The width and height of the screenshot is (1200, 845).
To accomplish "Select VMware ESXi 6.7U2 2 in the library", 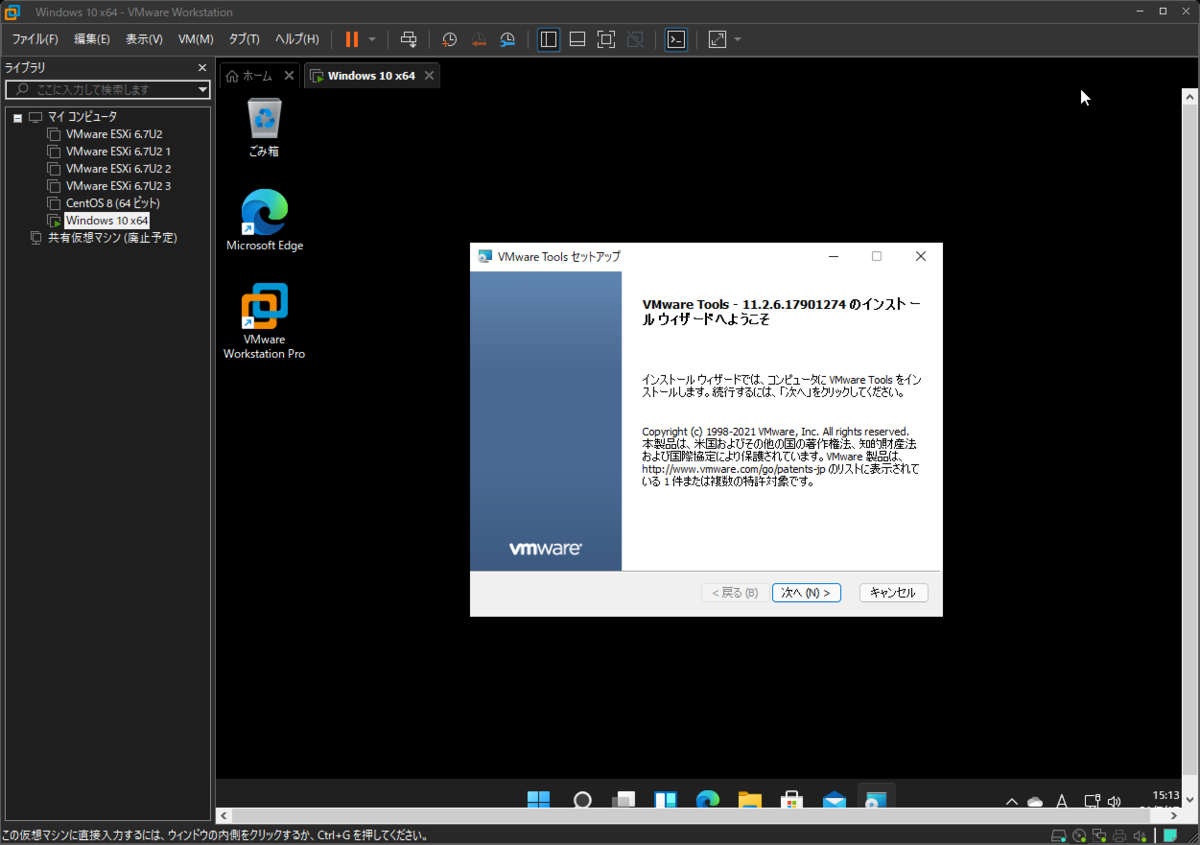I will (118, 168).
